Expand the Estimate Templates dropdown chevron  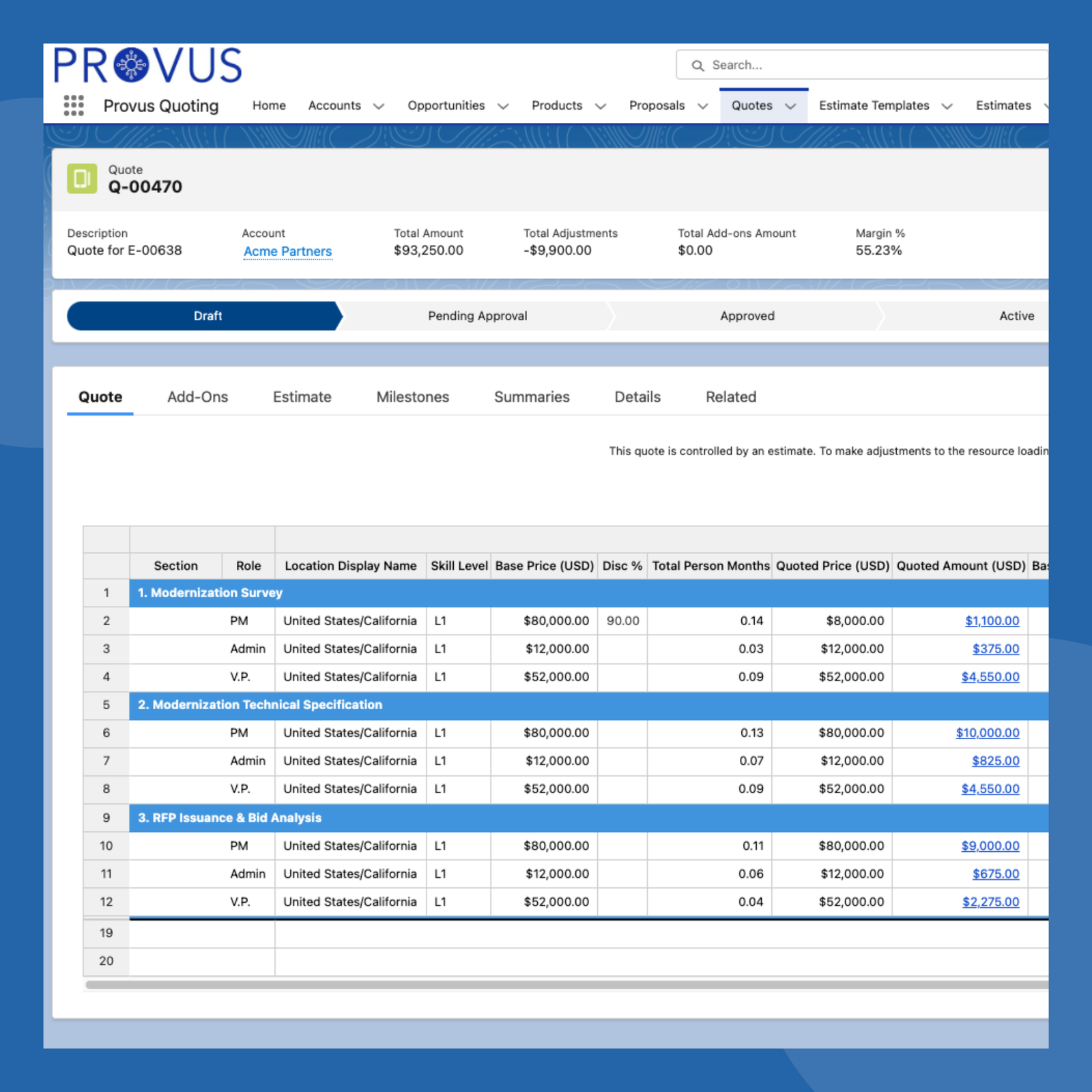(947, 106)
